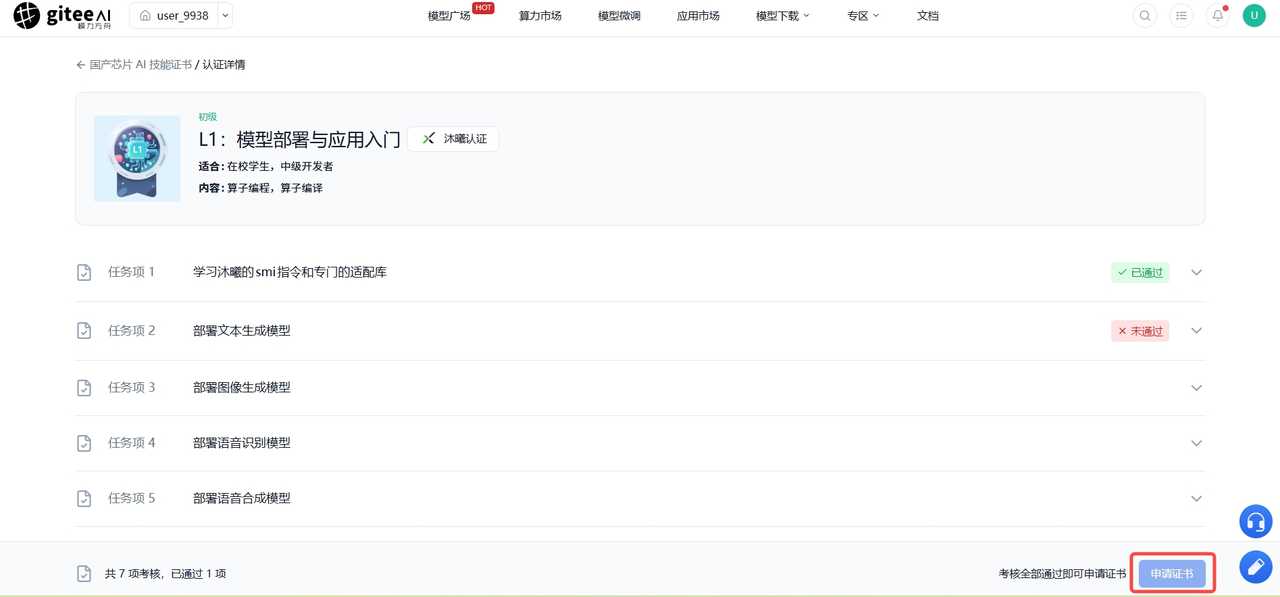Image resolution: width=1280 pixels, height=597 pixels.
Task: Open the list icon in the header
Action: (1181, 16)
